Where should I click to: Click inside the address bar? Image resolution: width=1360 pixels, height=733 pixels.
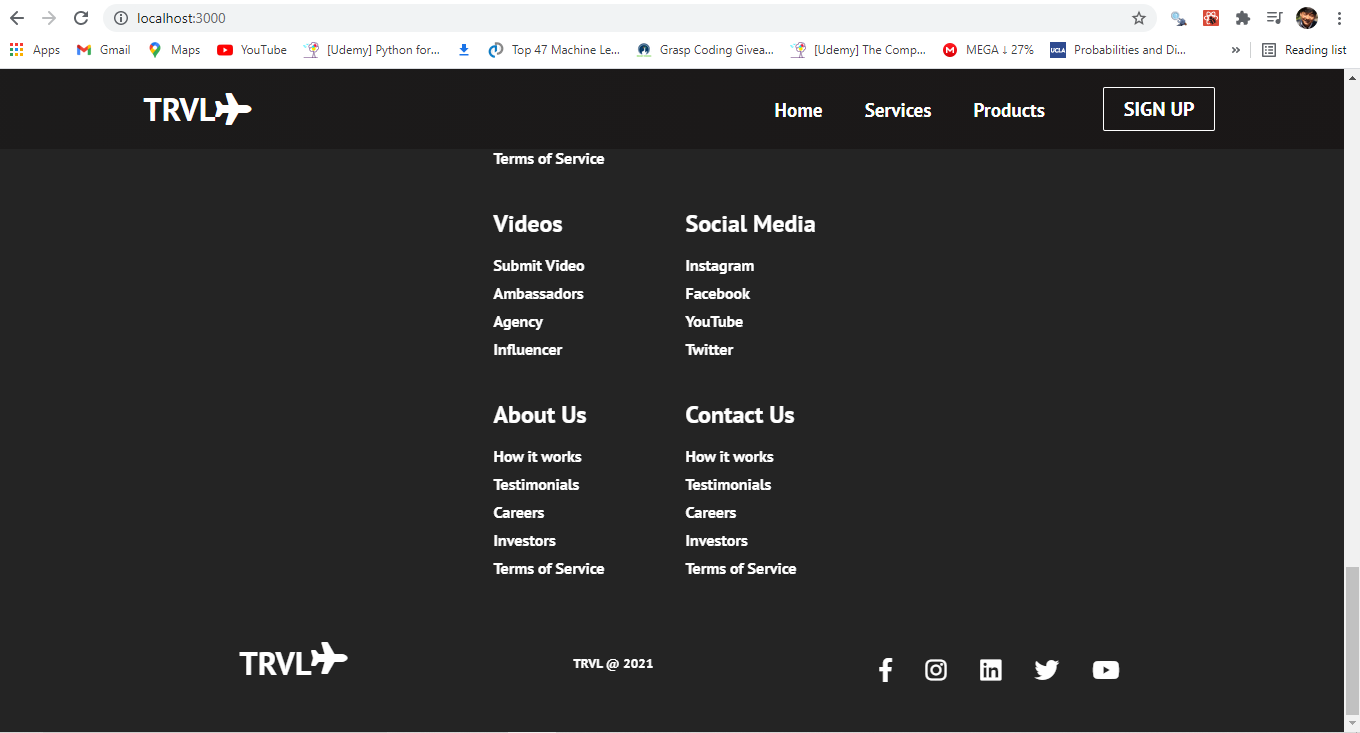point(600,17)
